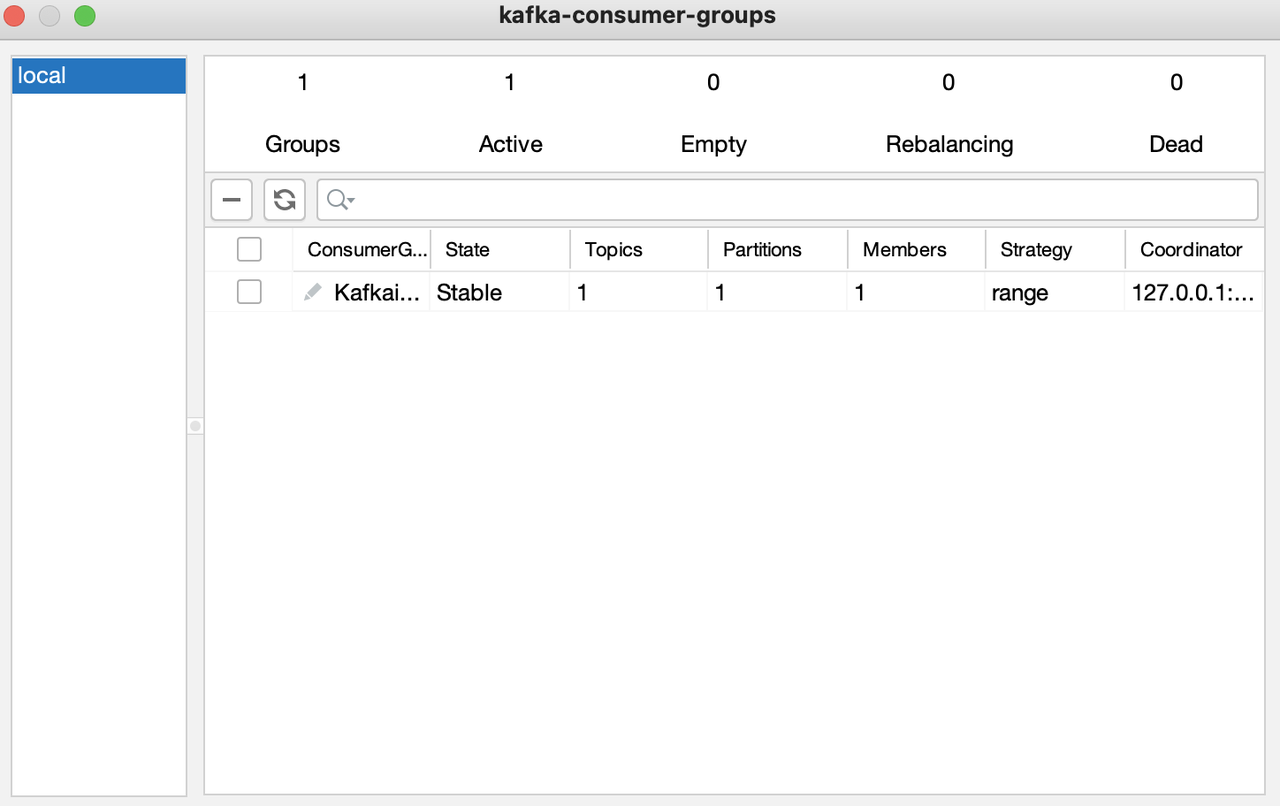Refresh the consumer groups list
The height and width of the screenshot is (806, 1280).
coord(284,199)
